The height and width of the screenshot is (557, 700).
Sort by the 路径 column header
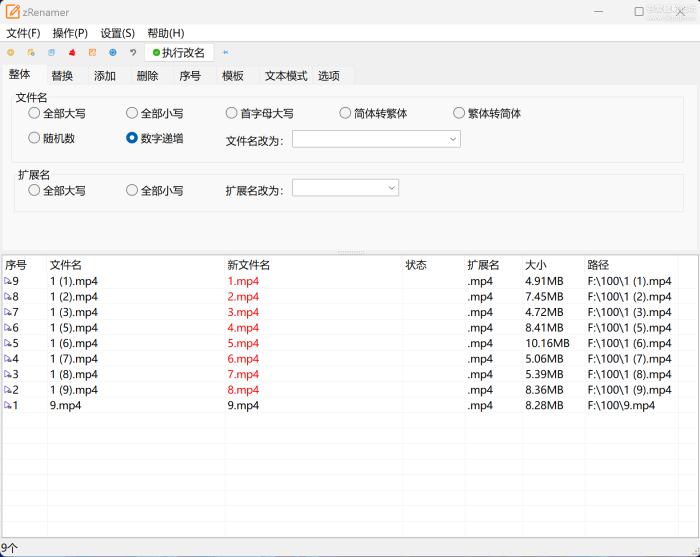tap(631, 265)
